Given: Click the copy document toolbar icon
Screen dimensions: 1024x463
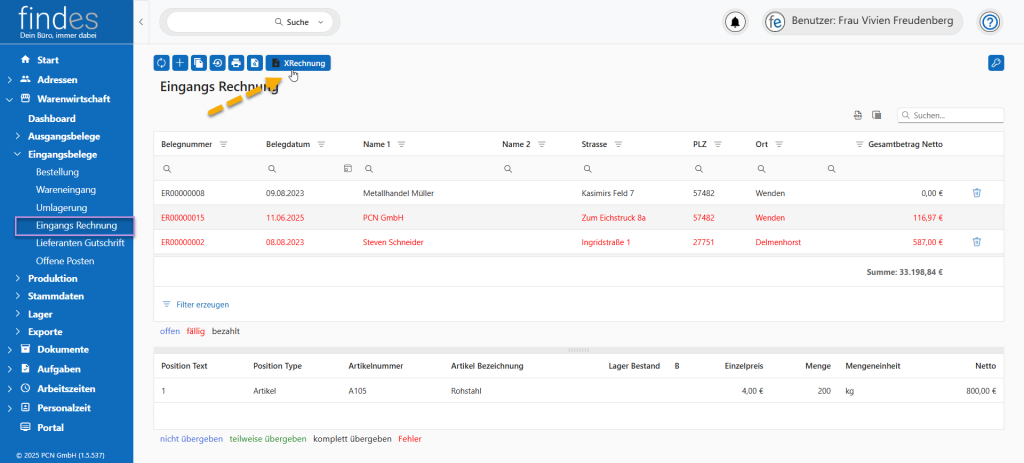Looking at the screenshot, I should pyautogui.click(x=199, y=63).
